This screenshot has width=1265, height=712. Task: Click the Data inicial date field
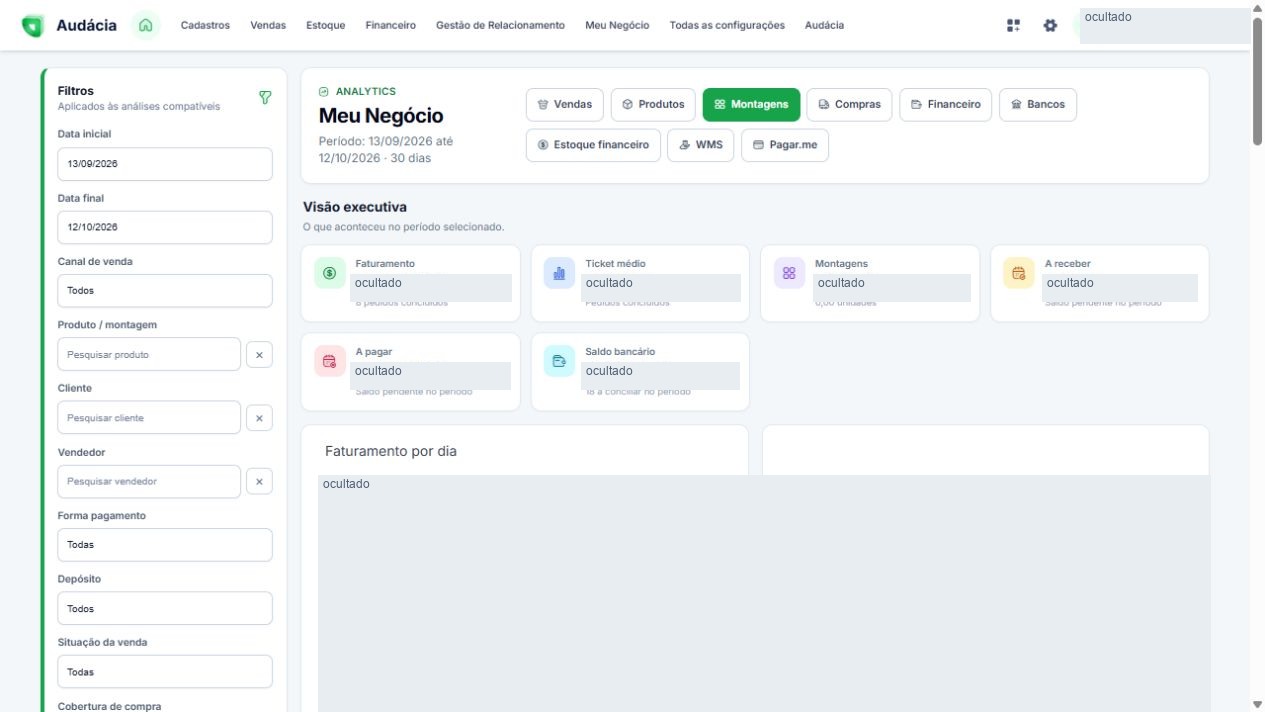[165, 164]
